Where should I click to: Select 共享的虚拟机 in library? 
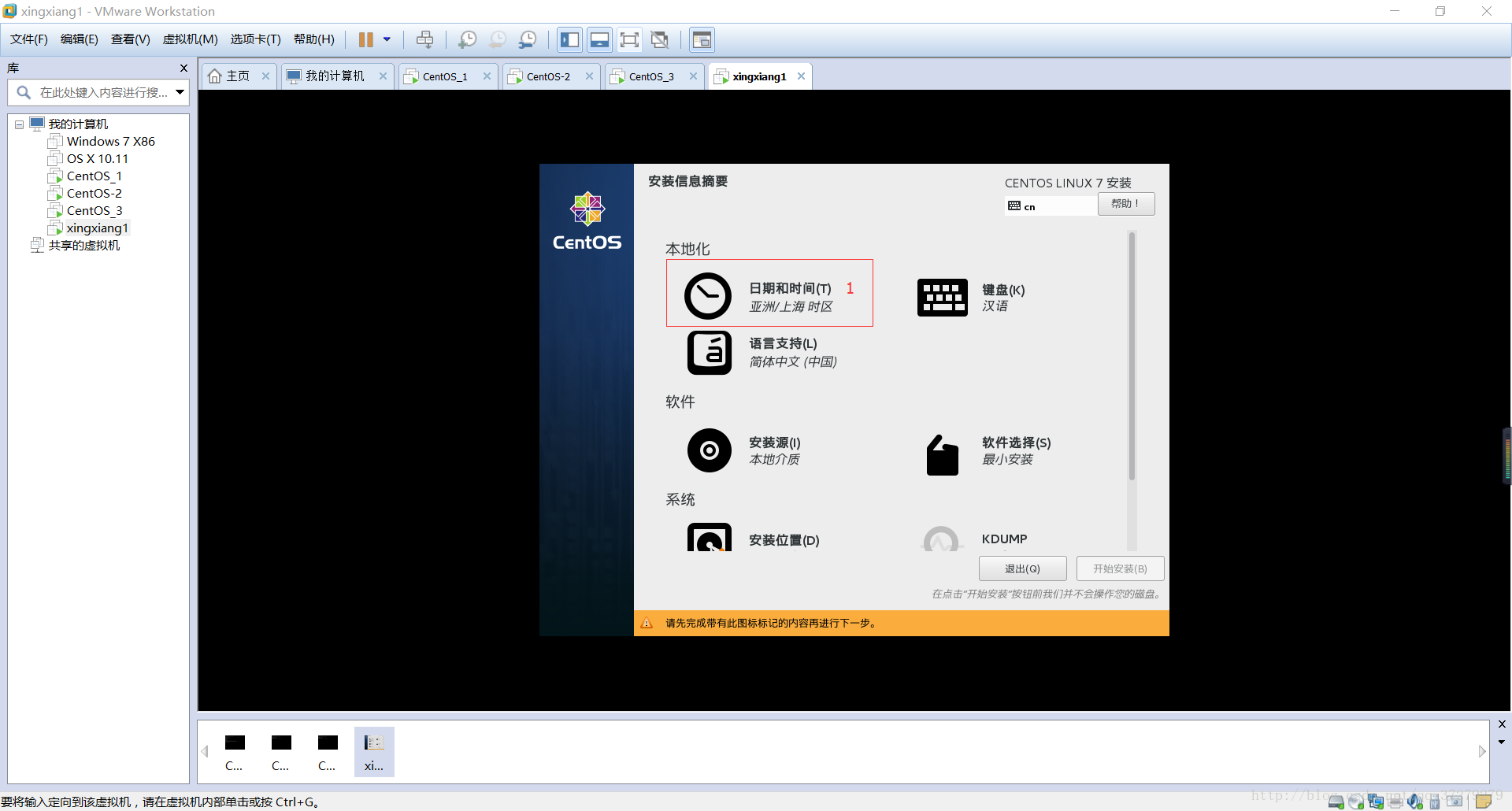(x=83, y=246)
